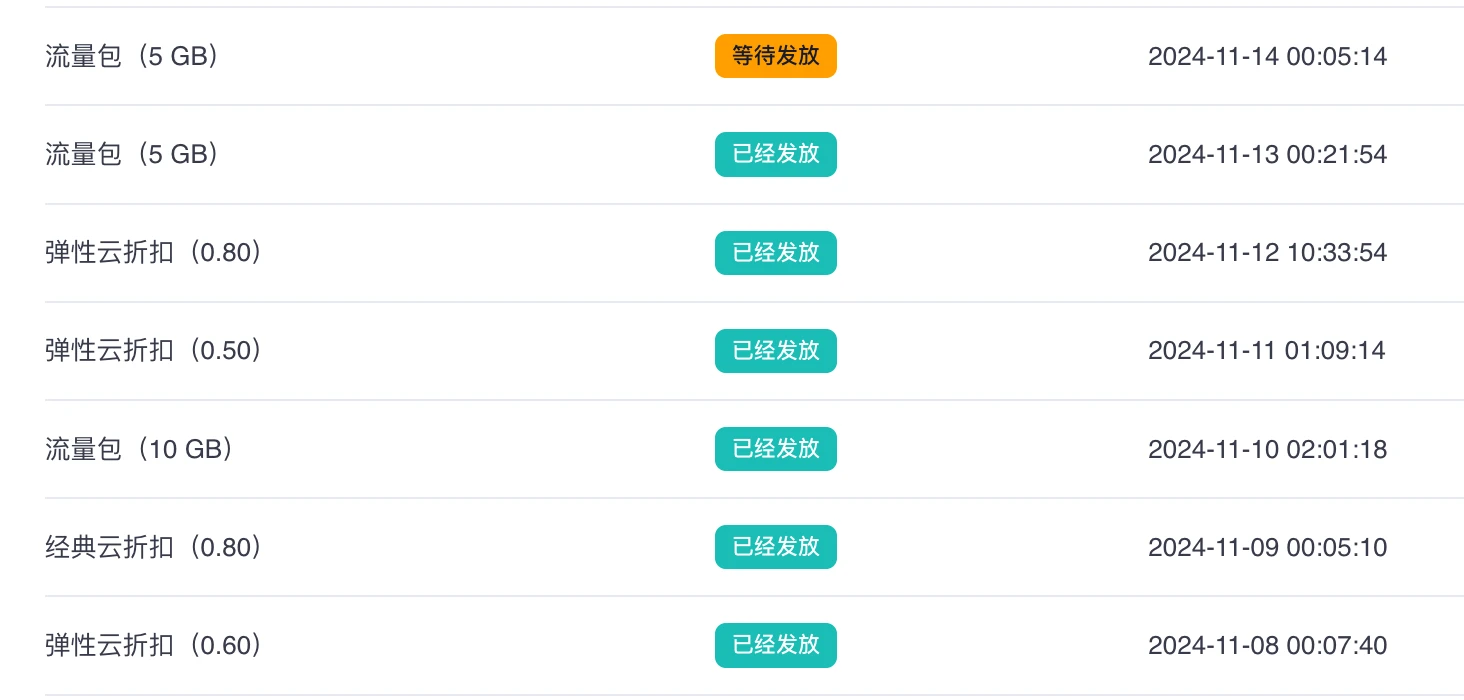Select the 流量包（5 GB）entry awaiting distribution

[x=132, y=56]
